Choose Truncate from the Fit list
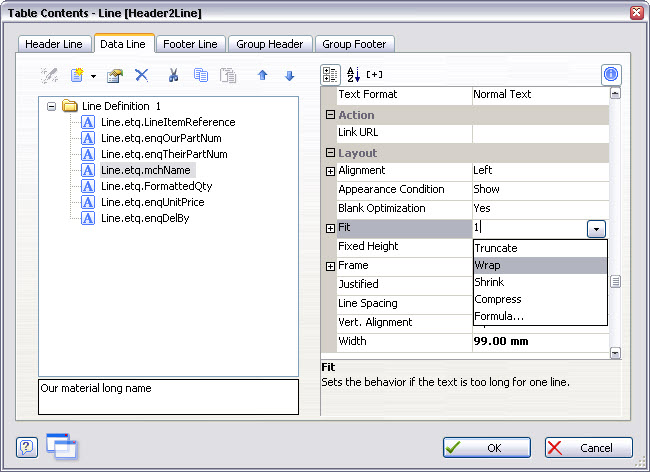Image resolution: width=650 pixels, height=472 pixels. pyautogui.click(x=540, y=248)
